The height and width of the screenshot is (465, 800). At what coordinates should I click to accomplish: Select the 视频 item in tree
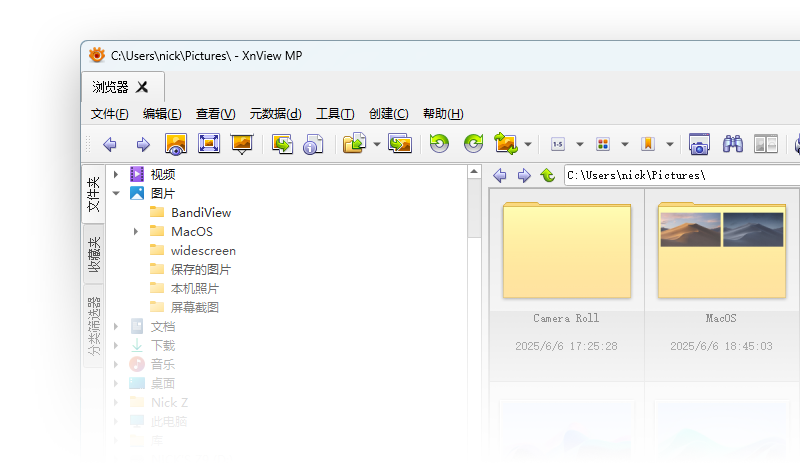[x=163, y=175]
